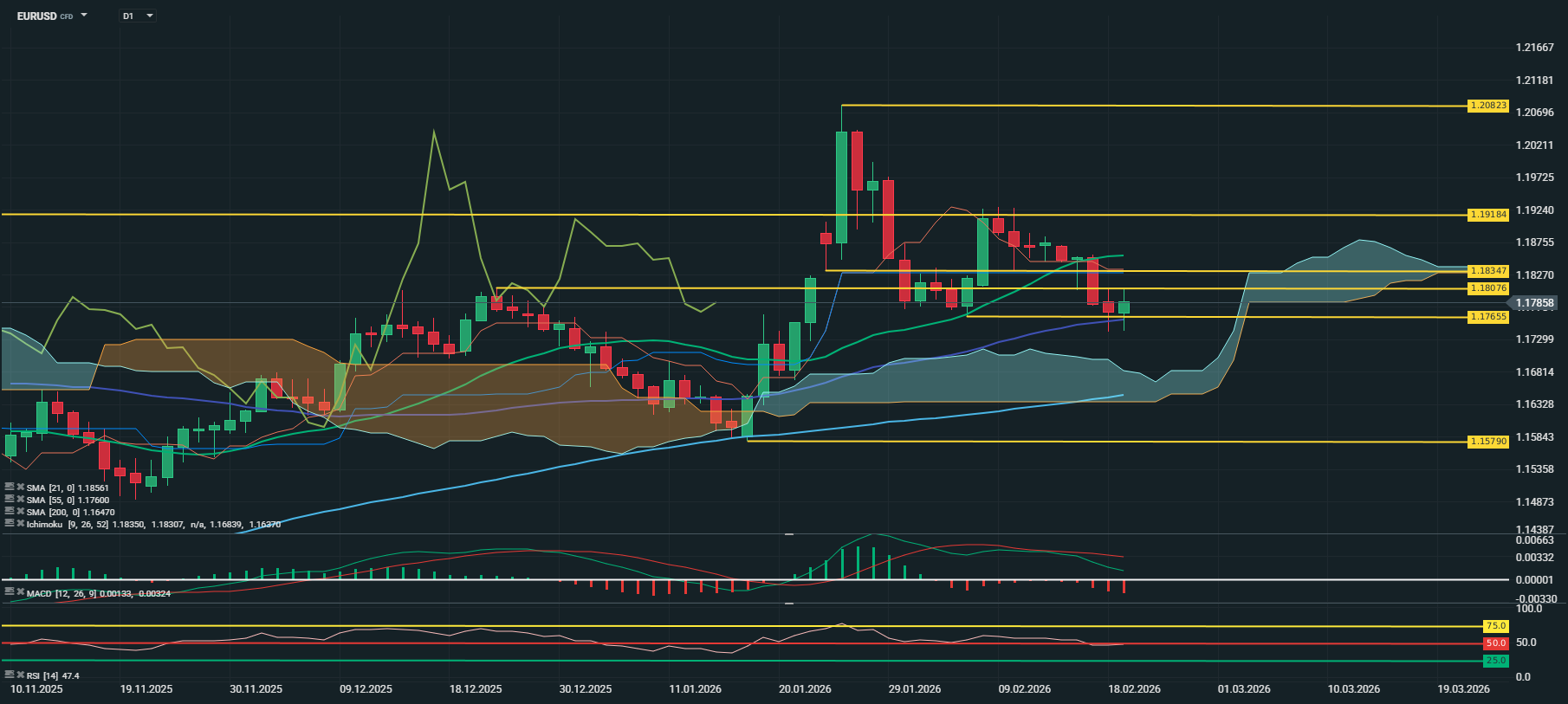Remove the SMA 200 indicator
The image size is (1568, 704).
20,512
